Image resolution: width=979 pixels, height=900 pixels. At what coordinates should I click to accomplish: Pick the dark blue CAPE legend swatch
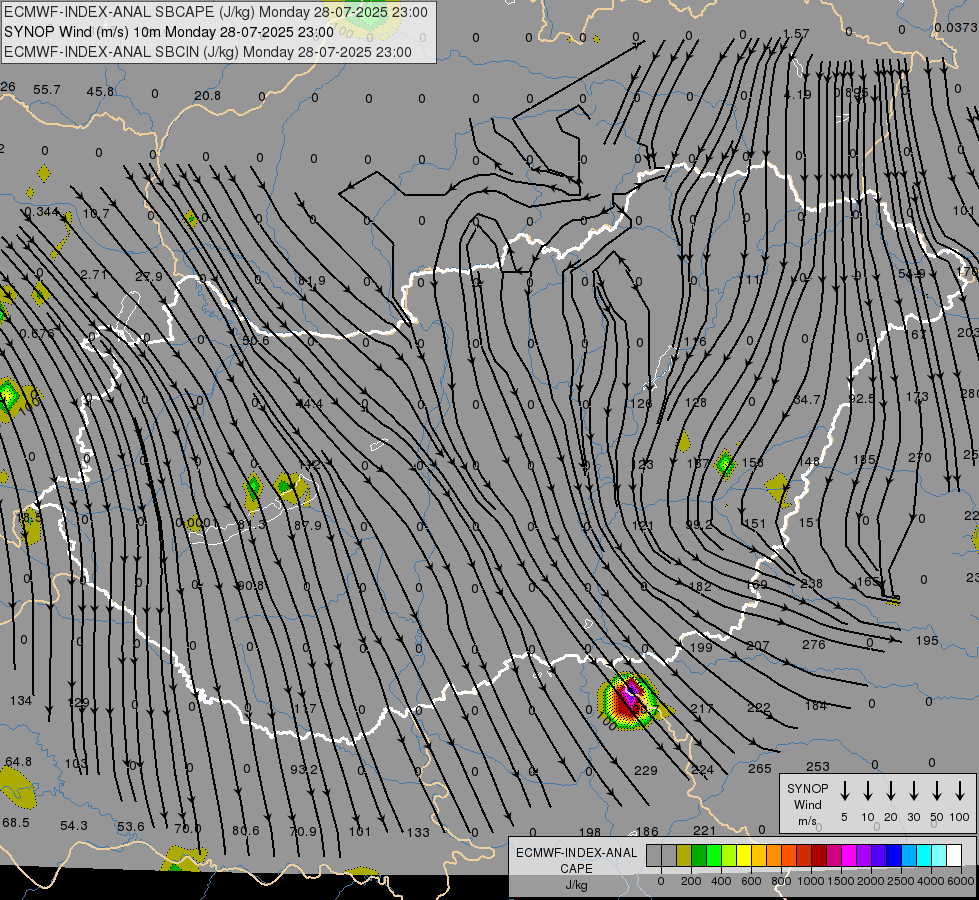point(893,856)
